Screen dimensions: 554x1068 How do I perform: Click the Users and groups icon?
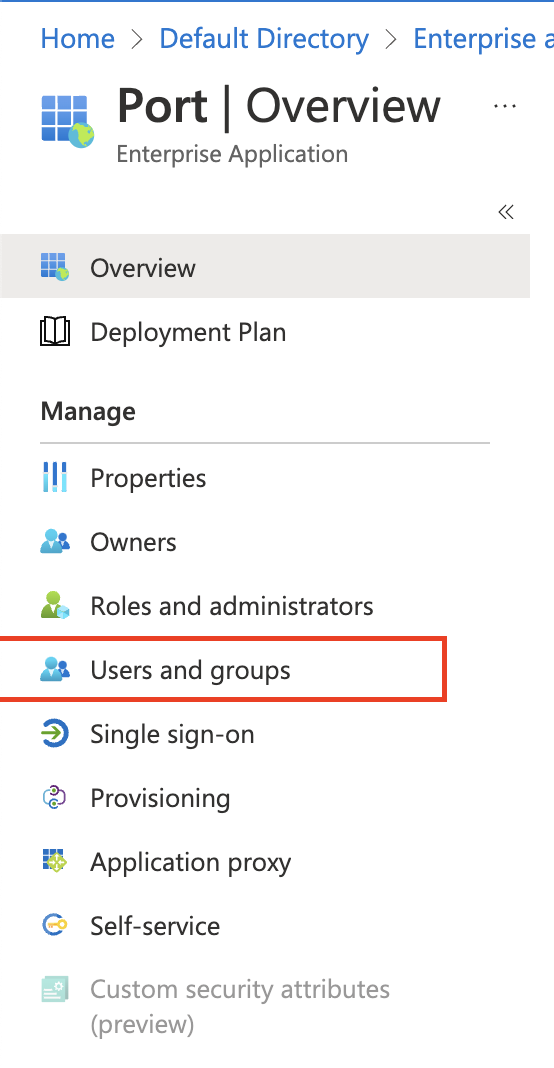point(55,670)
